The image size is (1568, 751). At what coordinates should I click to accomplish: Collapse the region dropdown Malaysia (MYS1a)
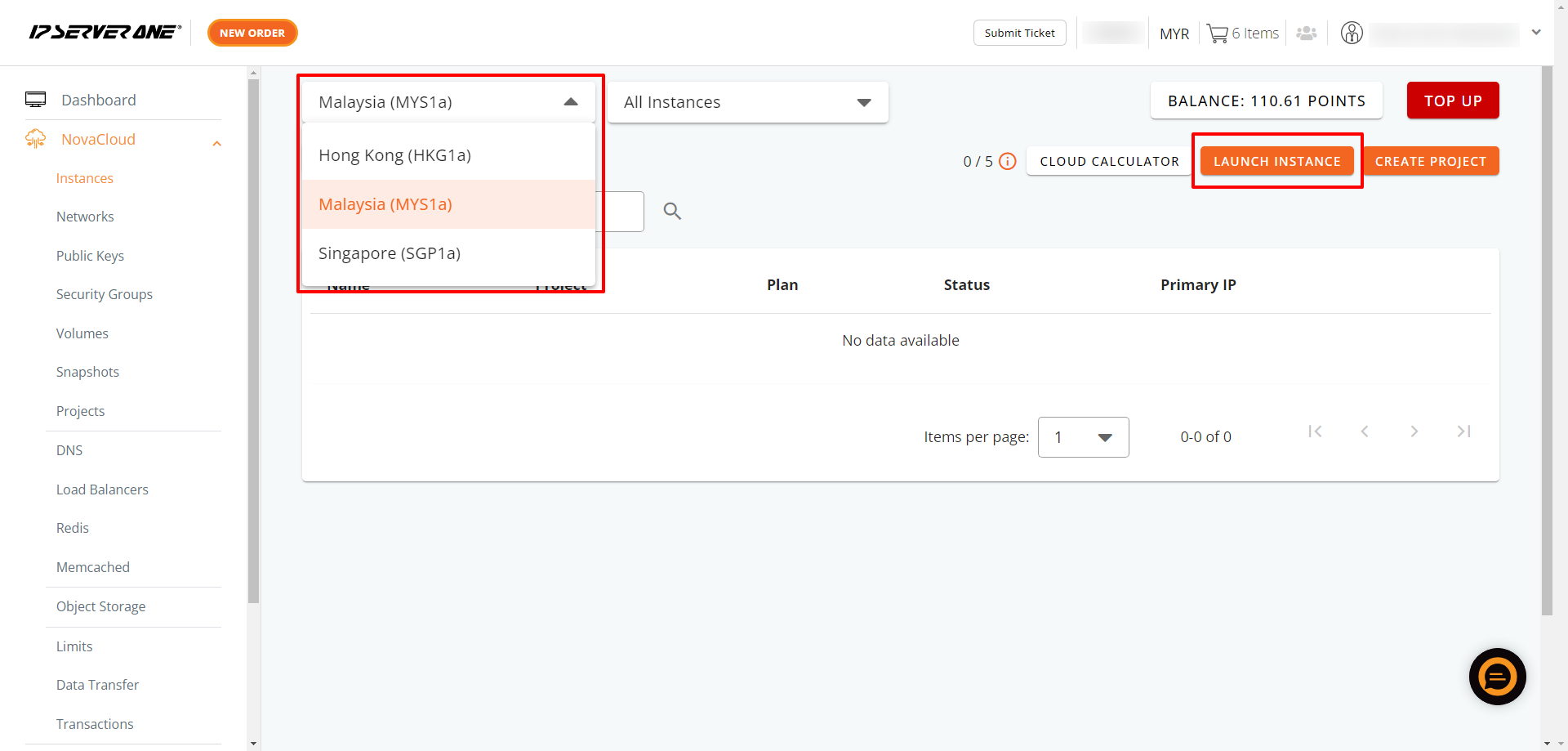pyautogui.click(x=448, y=102)
